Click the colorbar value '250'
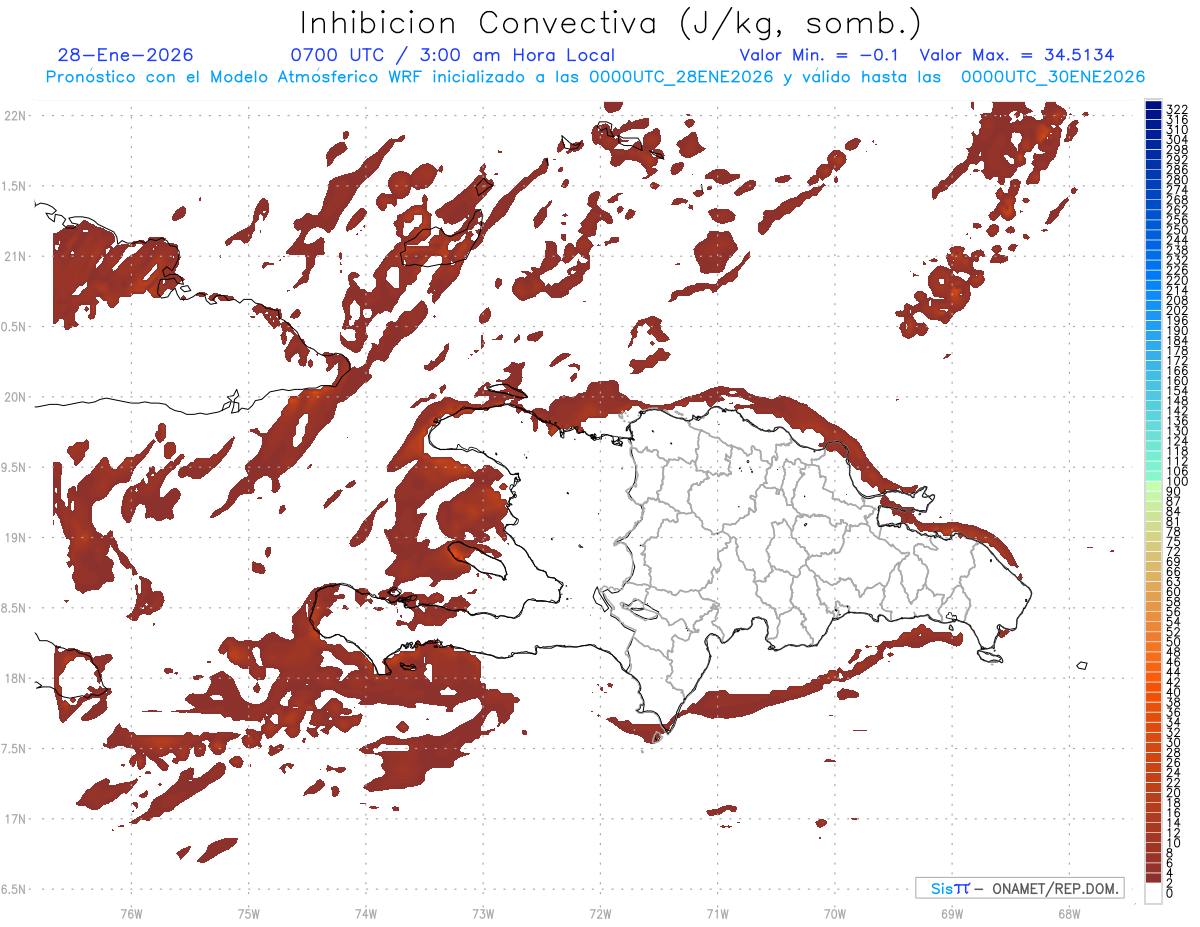This screenshot has height=927, width=1200. click(x=1177, y=230)
